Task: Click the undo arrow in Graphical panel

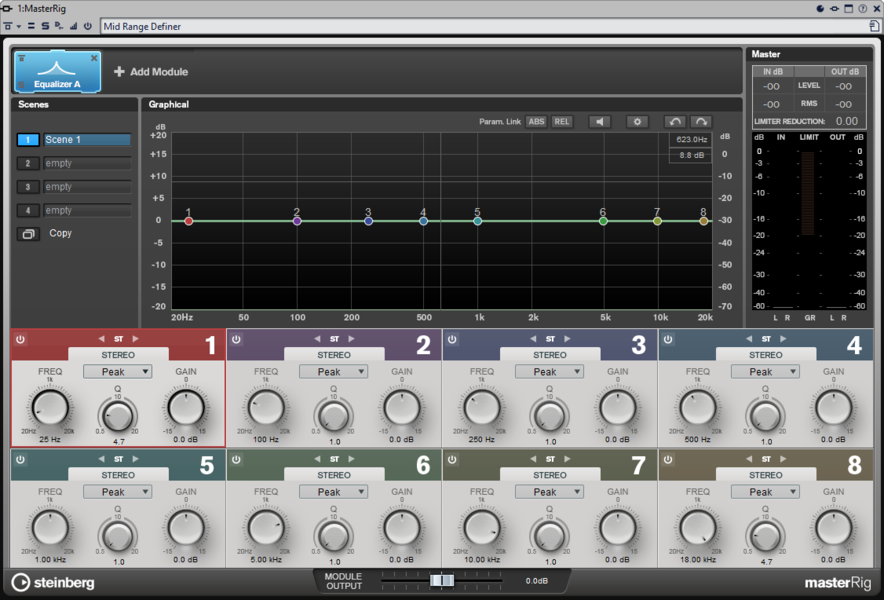Action: pyautogui.click(x=674, y=122)
